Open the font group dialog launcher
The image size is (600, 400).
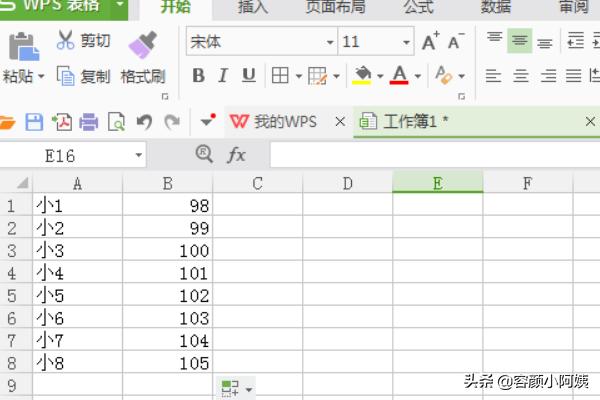[x=461, y=96]
